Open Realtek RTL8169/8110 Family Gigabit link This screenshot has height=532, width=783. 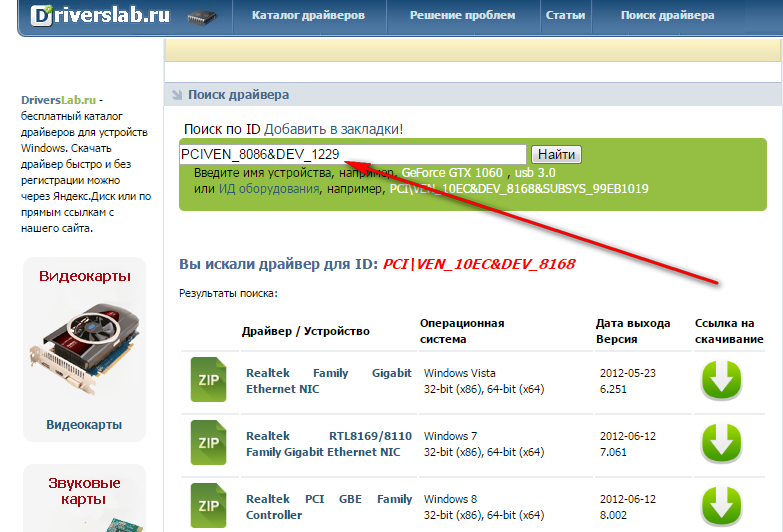click(x=329, y=444)
